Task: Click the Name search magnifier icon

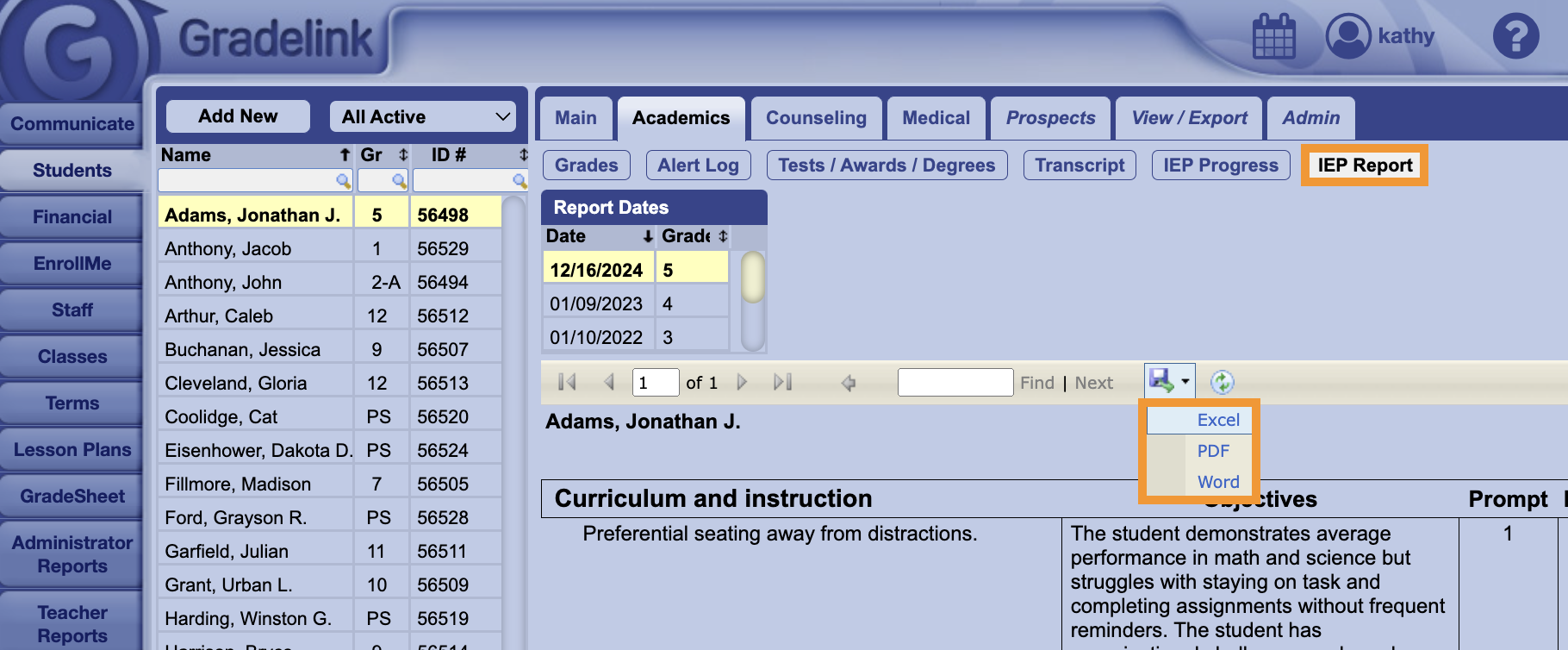Action: tap(343, 180)
